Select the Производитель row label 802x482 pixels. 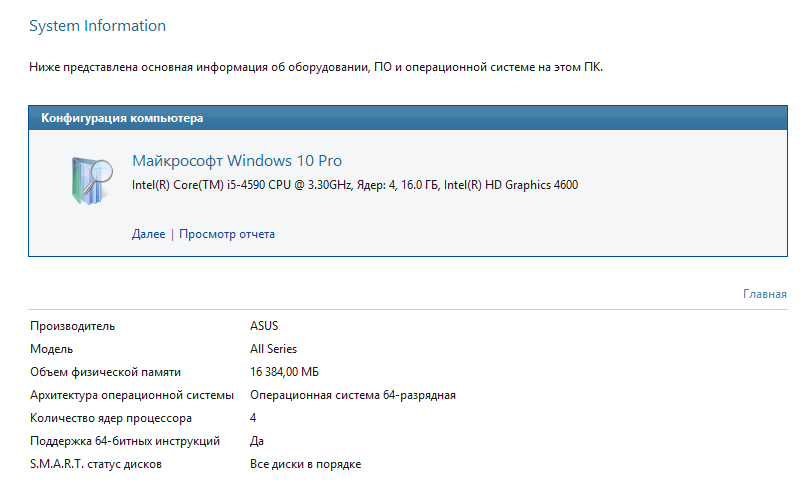point(73,326)
